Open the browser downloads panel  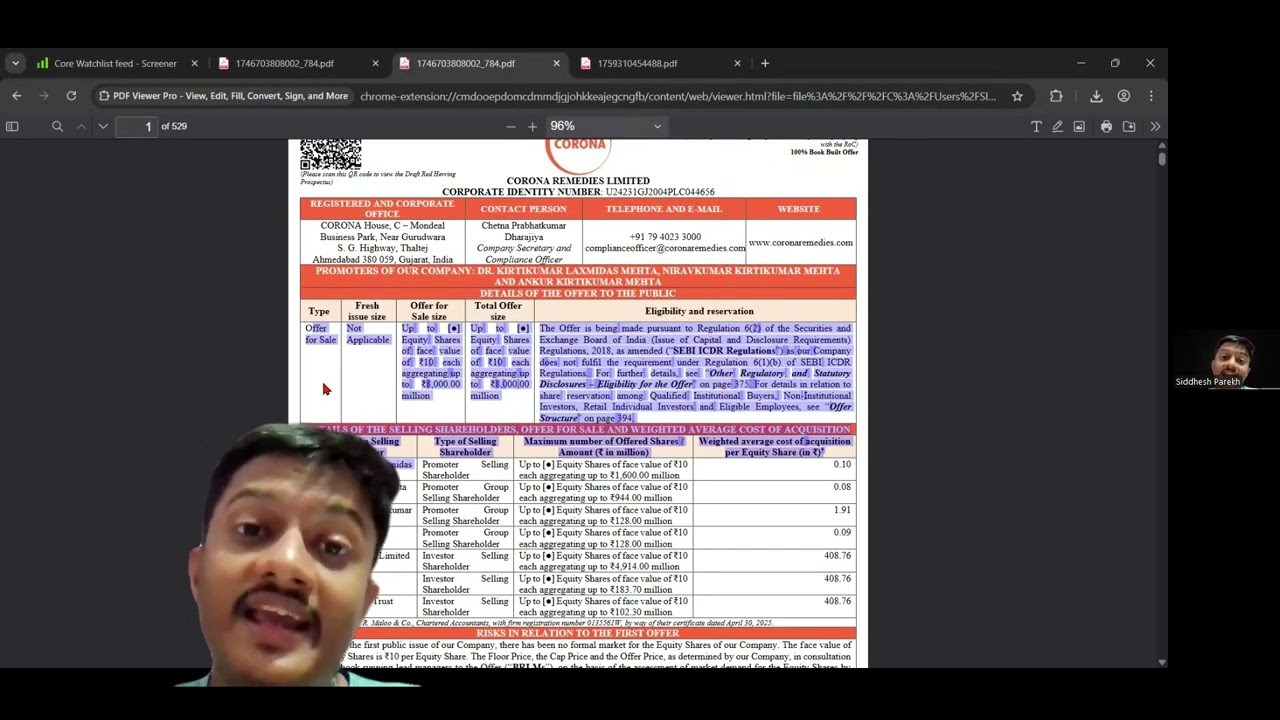click(x=1096, y=96)
